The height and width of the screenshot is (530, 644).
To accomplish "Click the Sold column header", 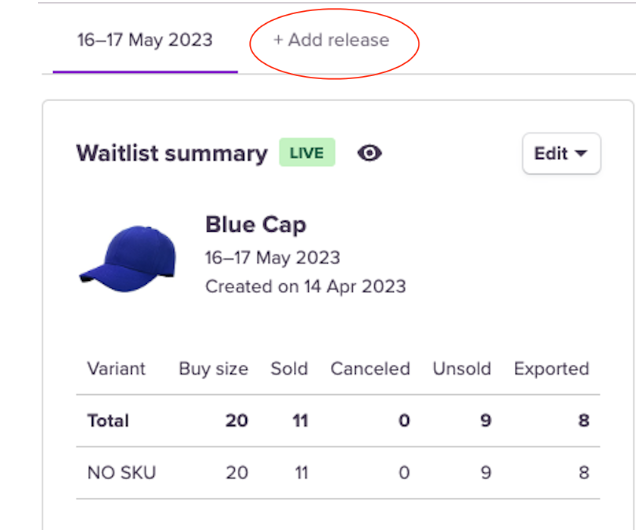I will point(289,368).
